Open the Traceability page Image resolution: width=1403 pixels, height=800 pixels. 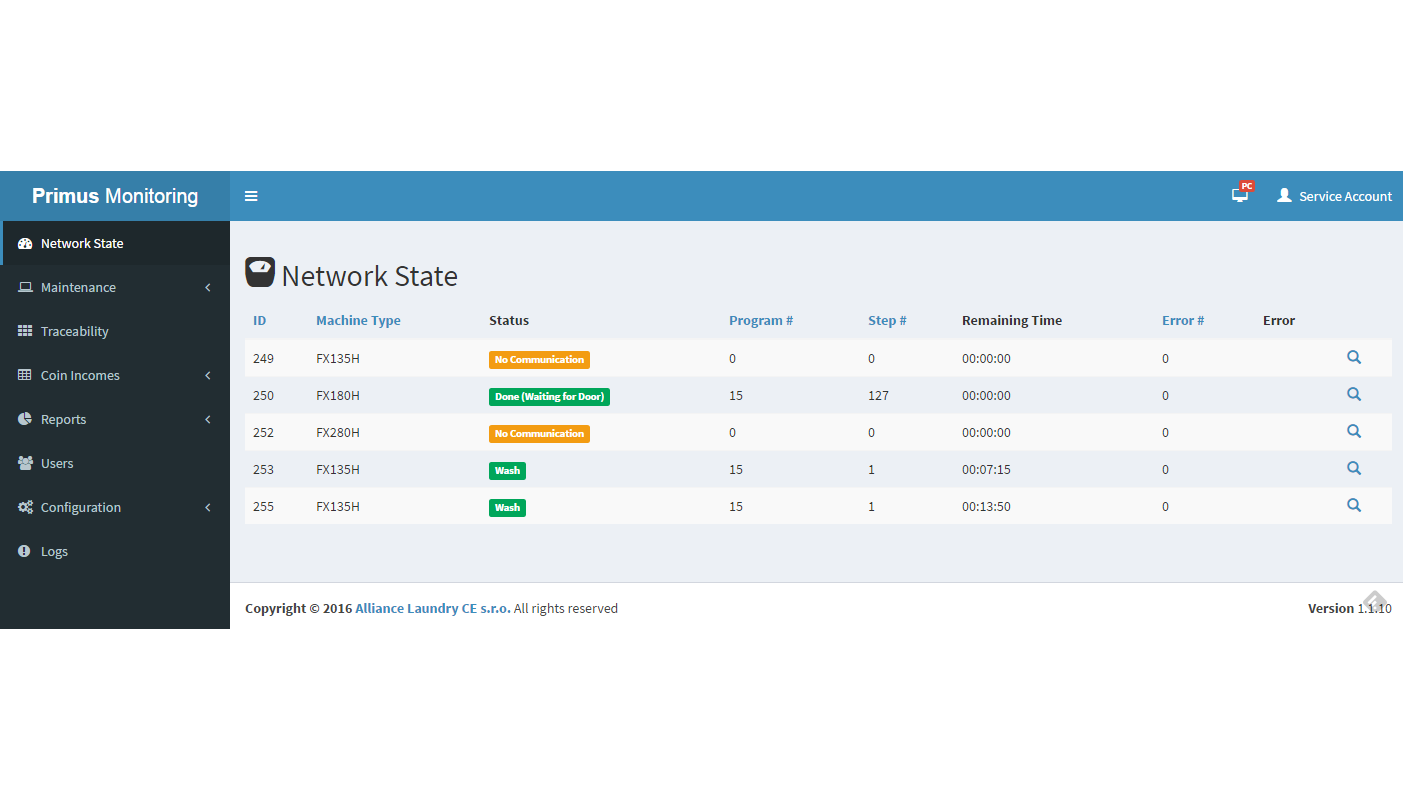click(x=74, y=331)
